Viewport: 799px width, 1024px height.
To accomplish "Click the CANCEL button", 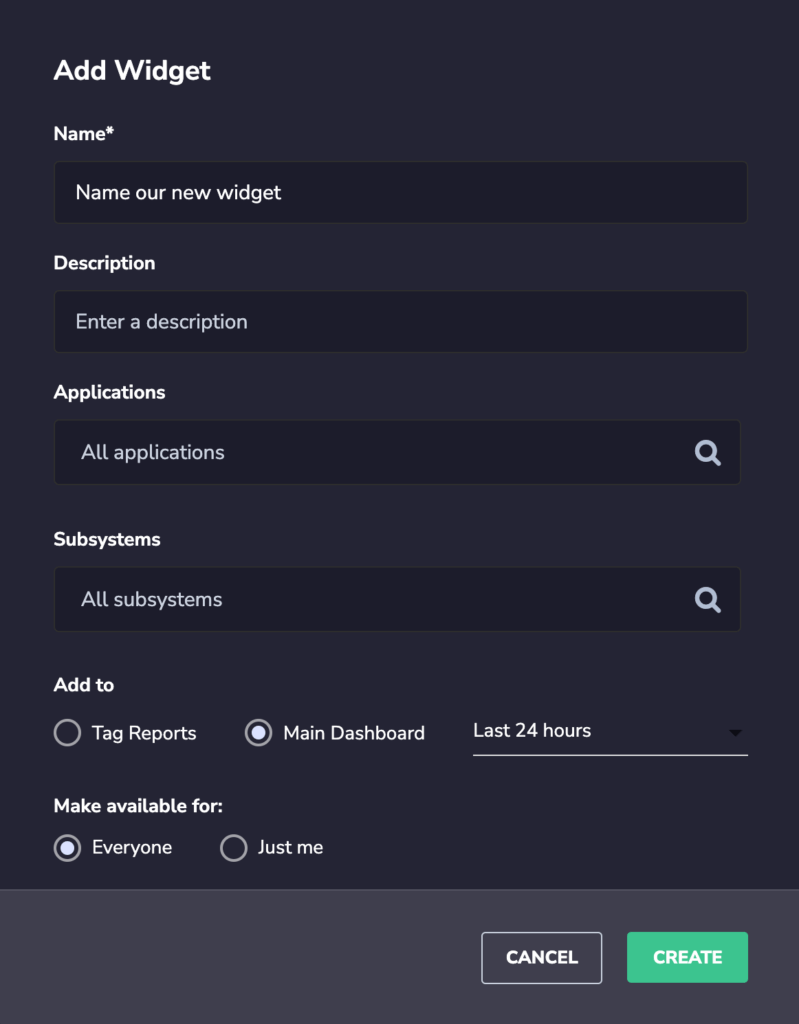I will click(542, 957).
